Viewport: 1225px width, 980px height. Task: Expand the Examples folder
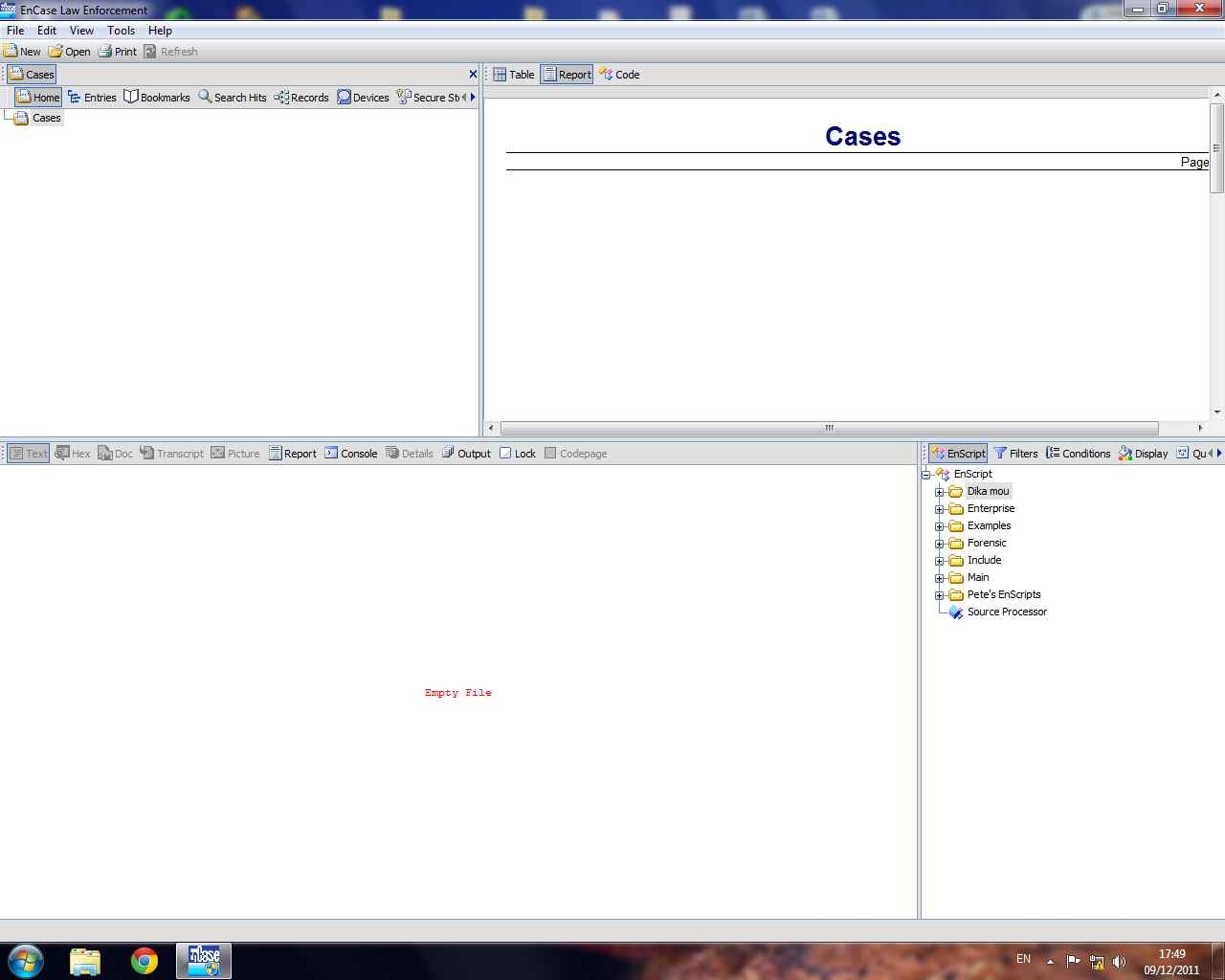tap(940, 526)
